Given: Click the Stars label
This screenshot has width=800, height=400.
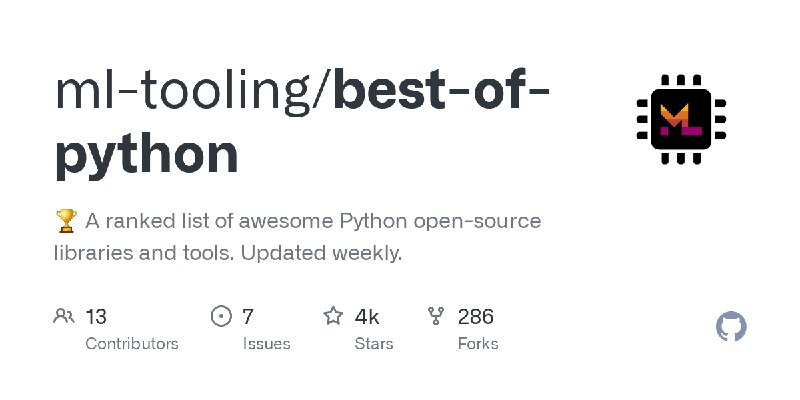Looking at the screenshot, I should (374, 343).
